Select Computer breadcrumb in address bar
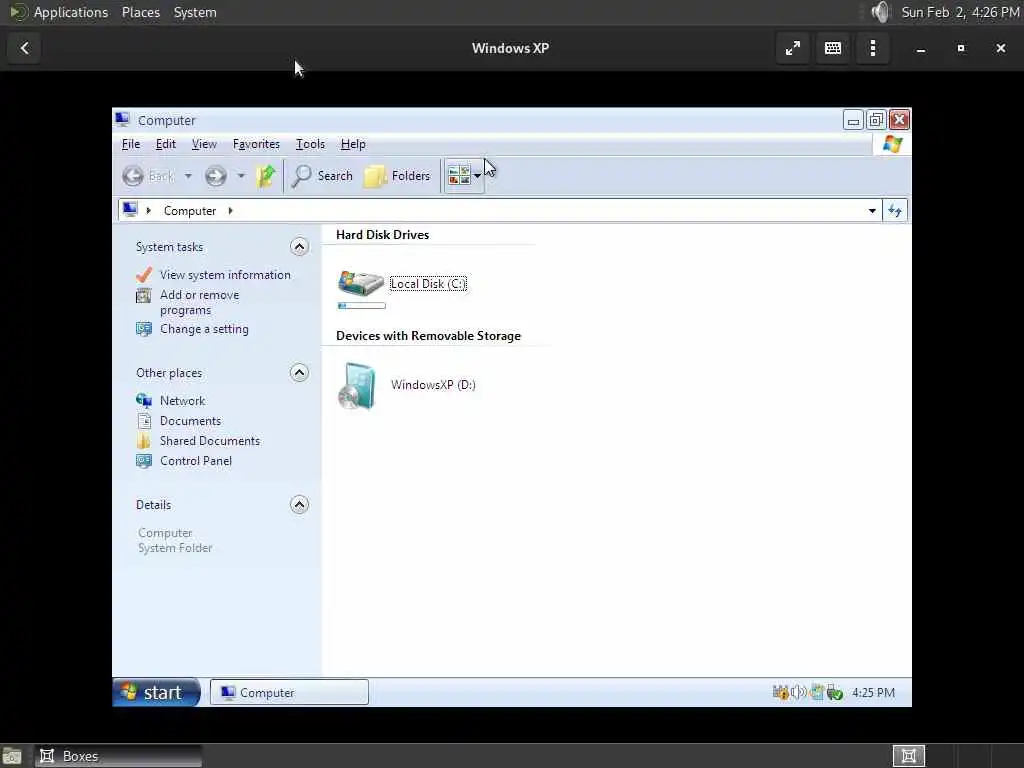The image size is (1024, 768). point(189,211)
